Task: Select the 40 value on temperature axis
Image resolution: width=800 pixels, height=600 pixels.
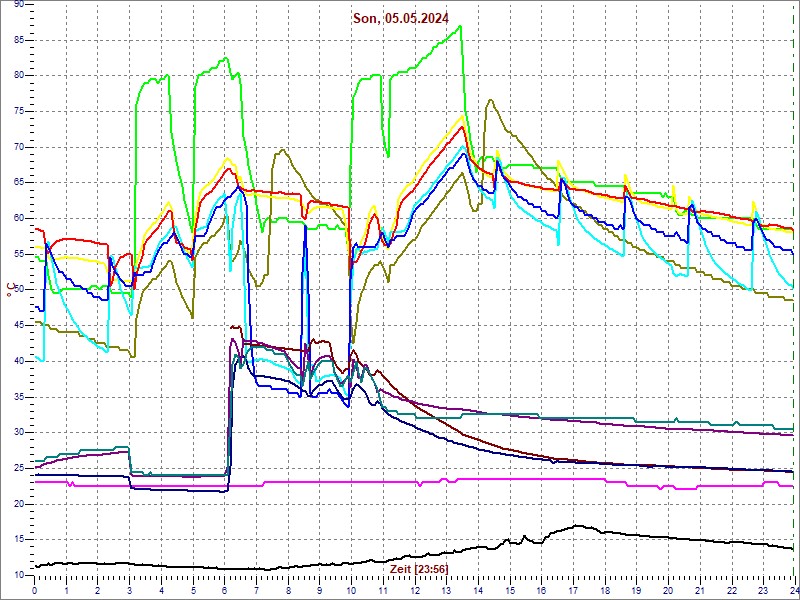Action: click(19, 361)
